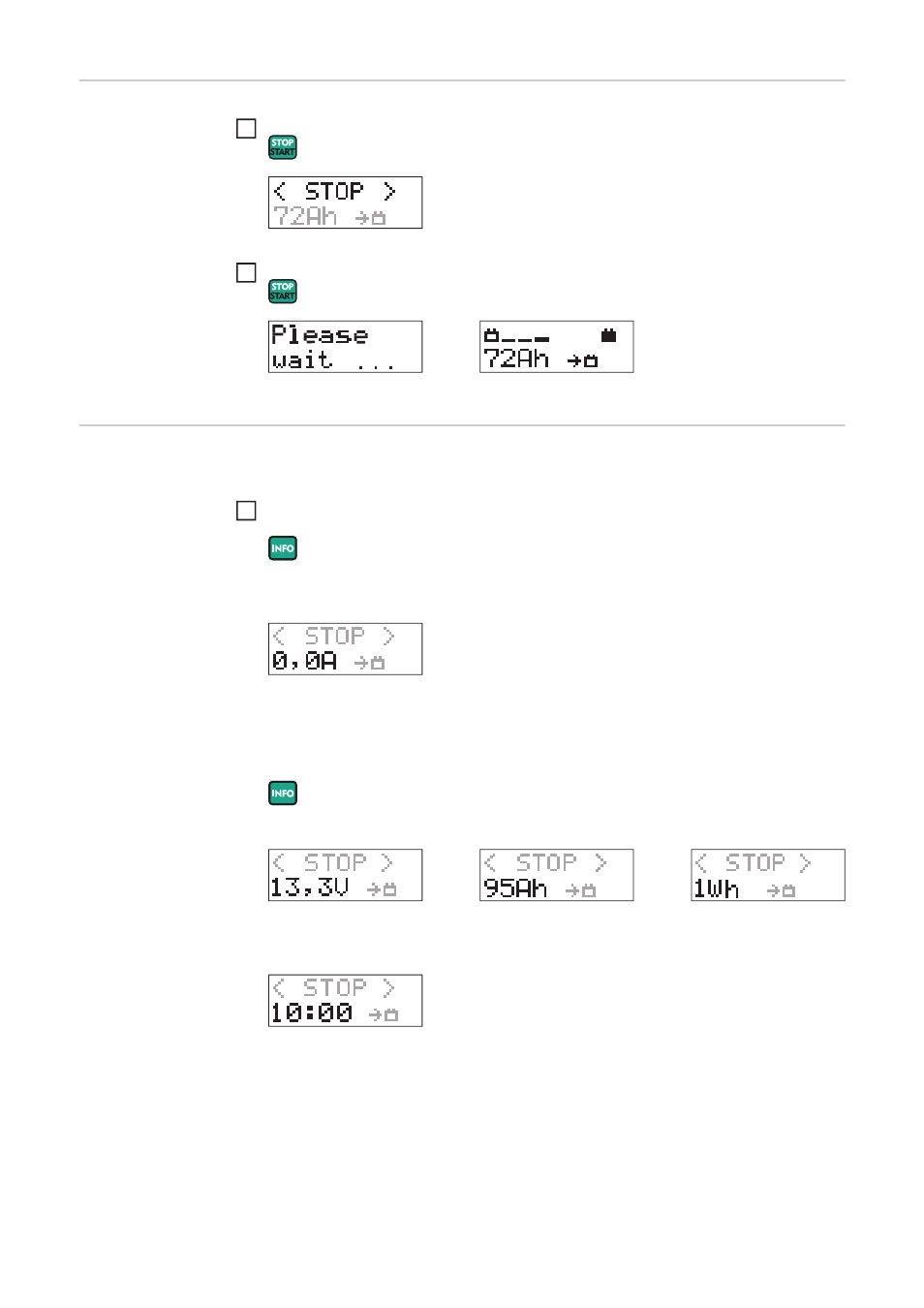Click left arrow in STOP 72Ah display
Image resolution: width=924 pixels, height=1308 pixels.
coord(280,191)
